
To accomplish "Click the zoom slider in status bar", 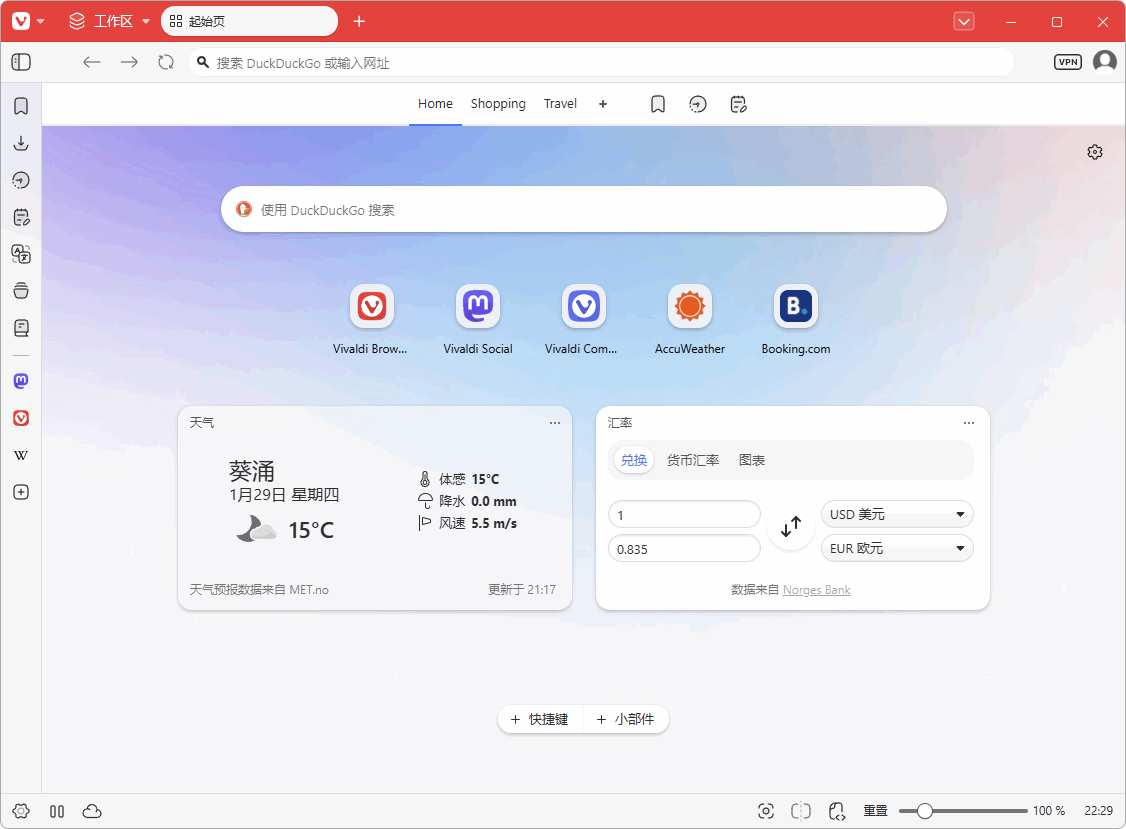I will click(963, 811).
